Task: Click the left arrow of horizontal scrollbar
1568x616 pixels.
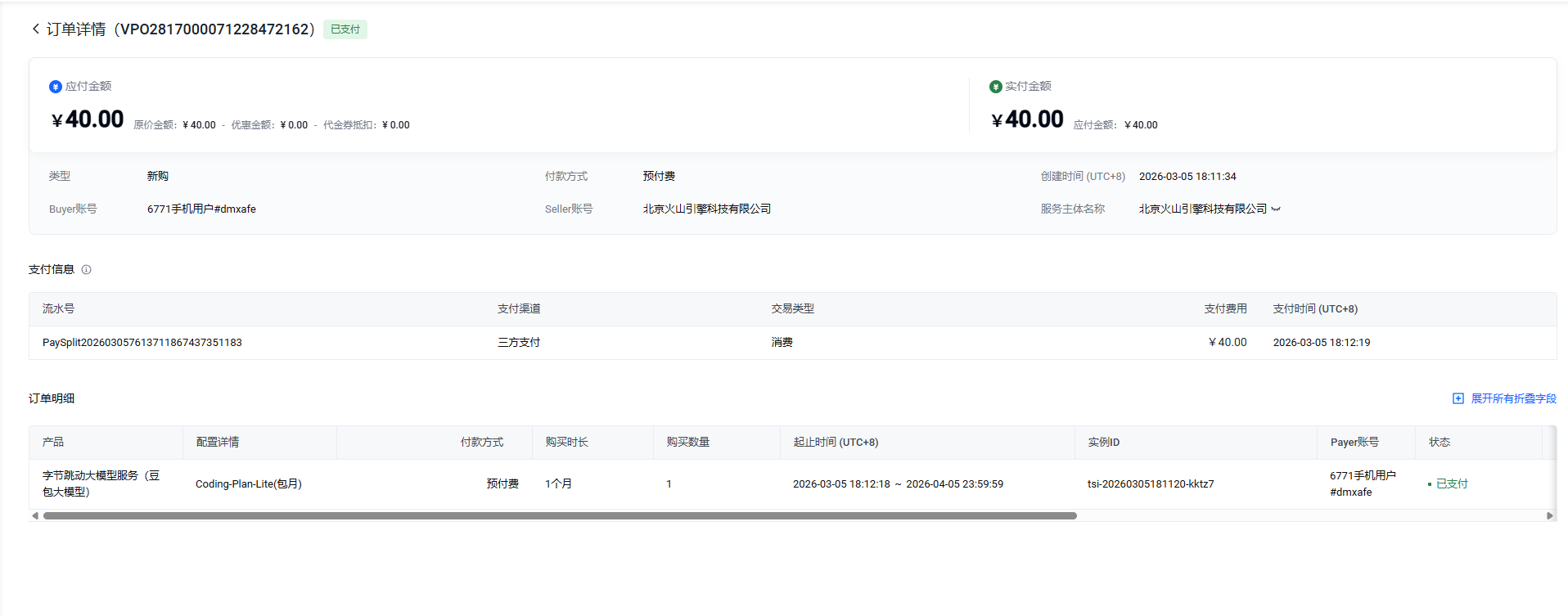Action: click(x=35, y=515)
